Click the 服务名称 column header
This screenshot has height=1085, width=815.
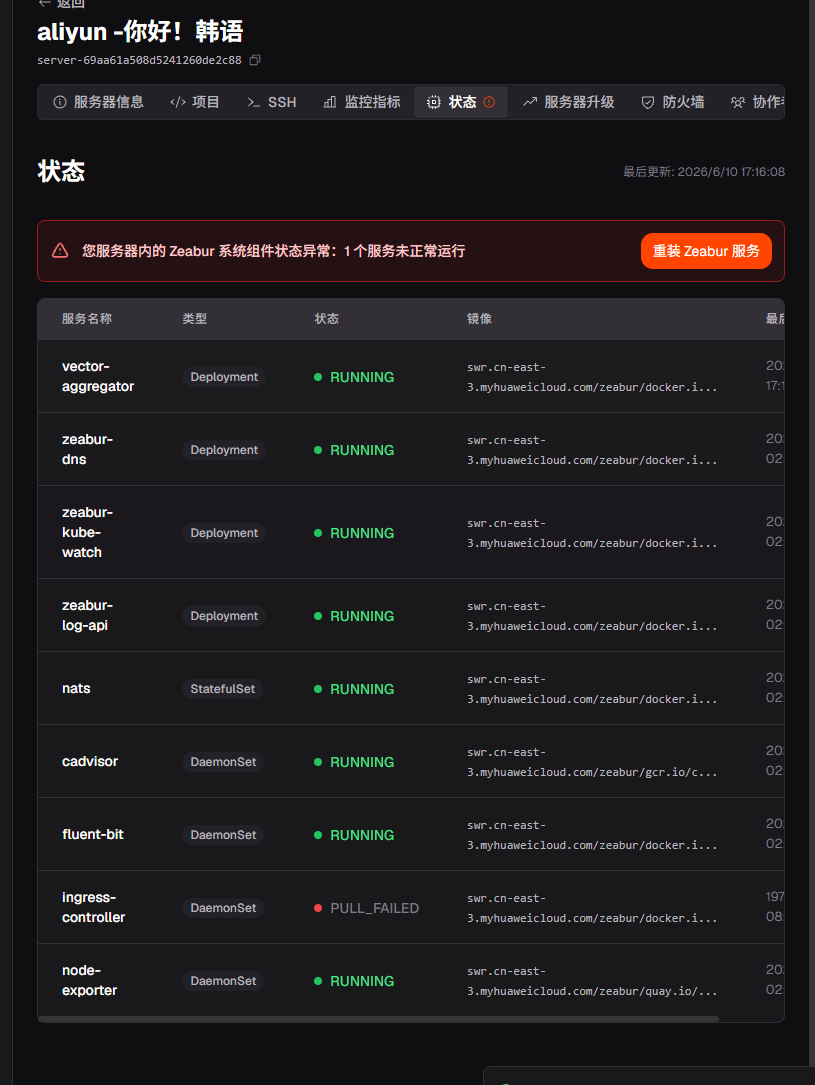coord(86,319)
